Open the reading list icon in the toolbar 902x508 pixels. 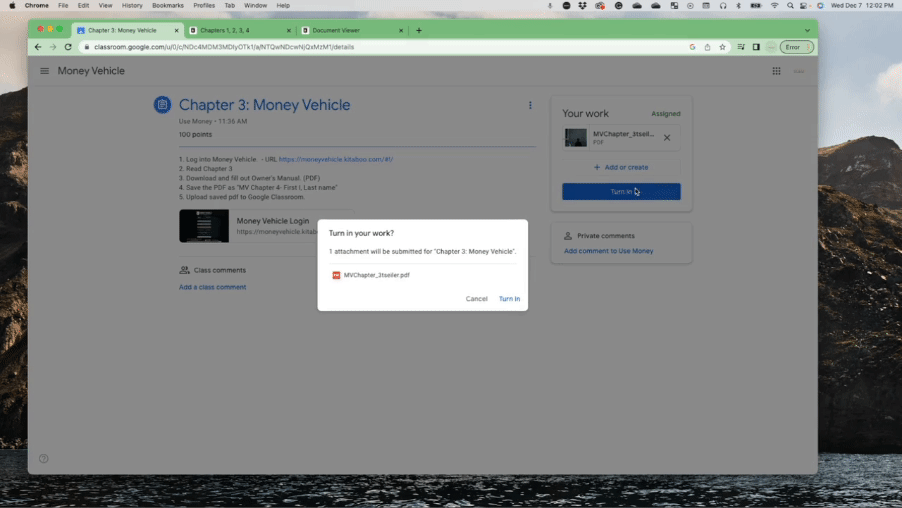[741, 47]
